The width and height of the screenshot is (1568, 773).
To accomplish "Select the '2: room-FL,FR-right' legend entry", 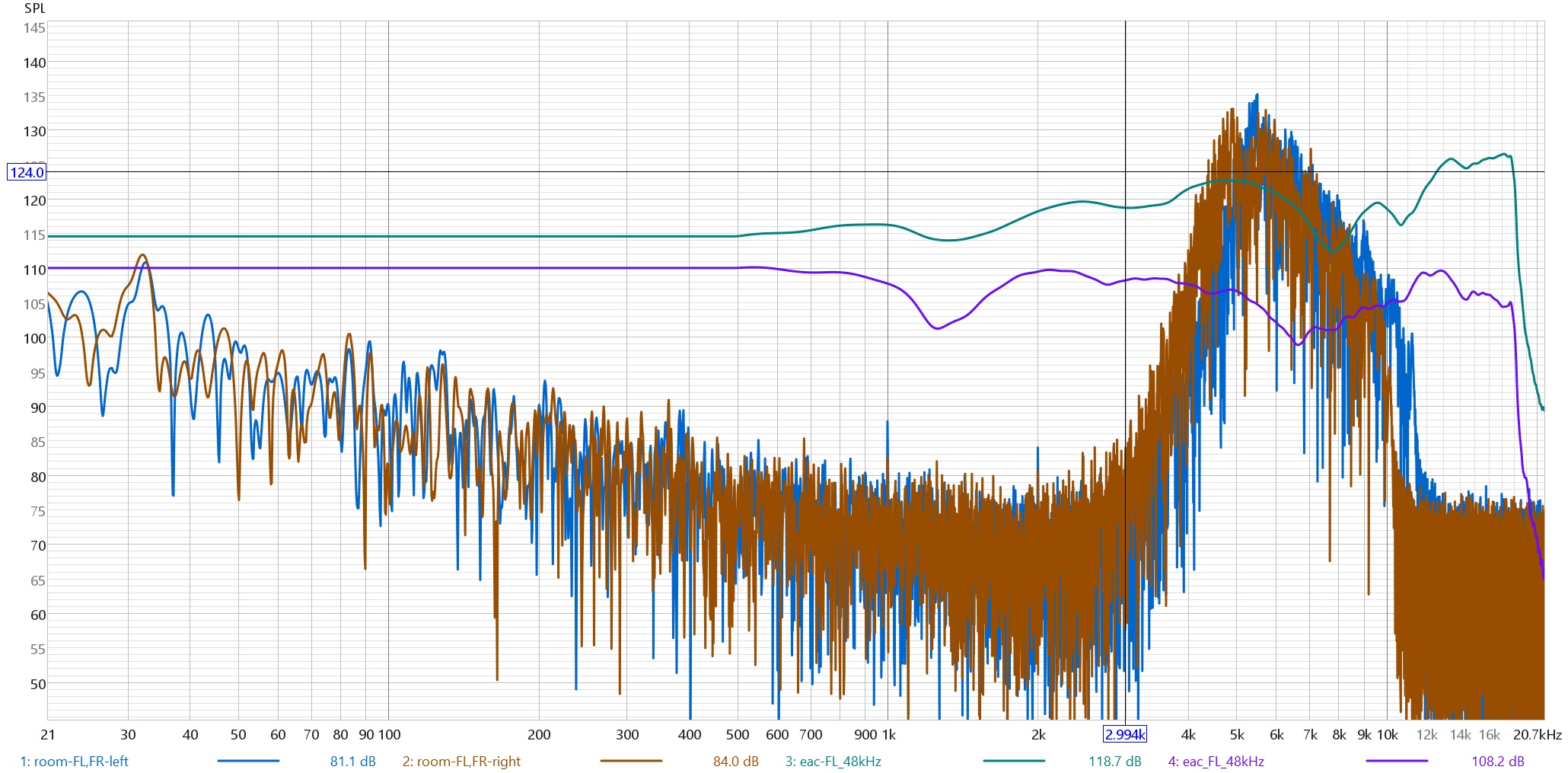I will point(461,761).
